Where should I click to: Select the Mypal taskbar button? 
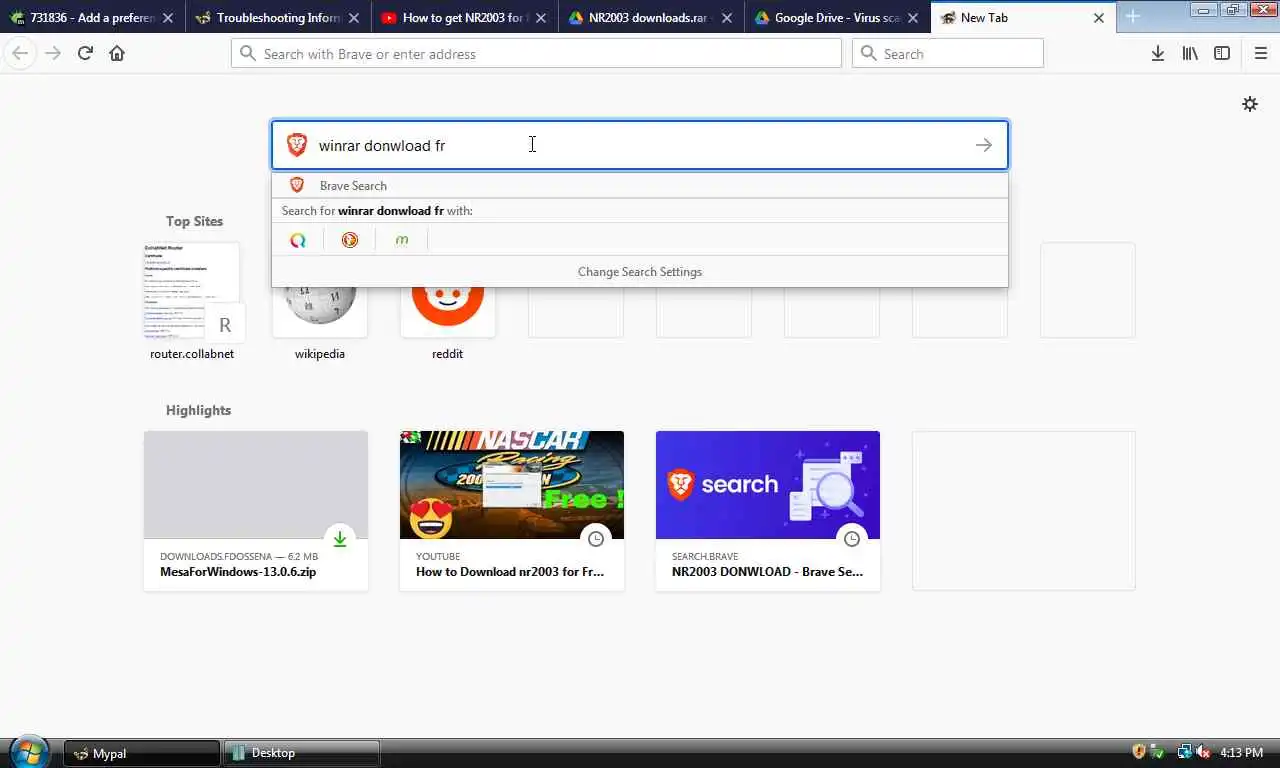pyautogui.click(x=142, y=753)
